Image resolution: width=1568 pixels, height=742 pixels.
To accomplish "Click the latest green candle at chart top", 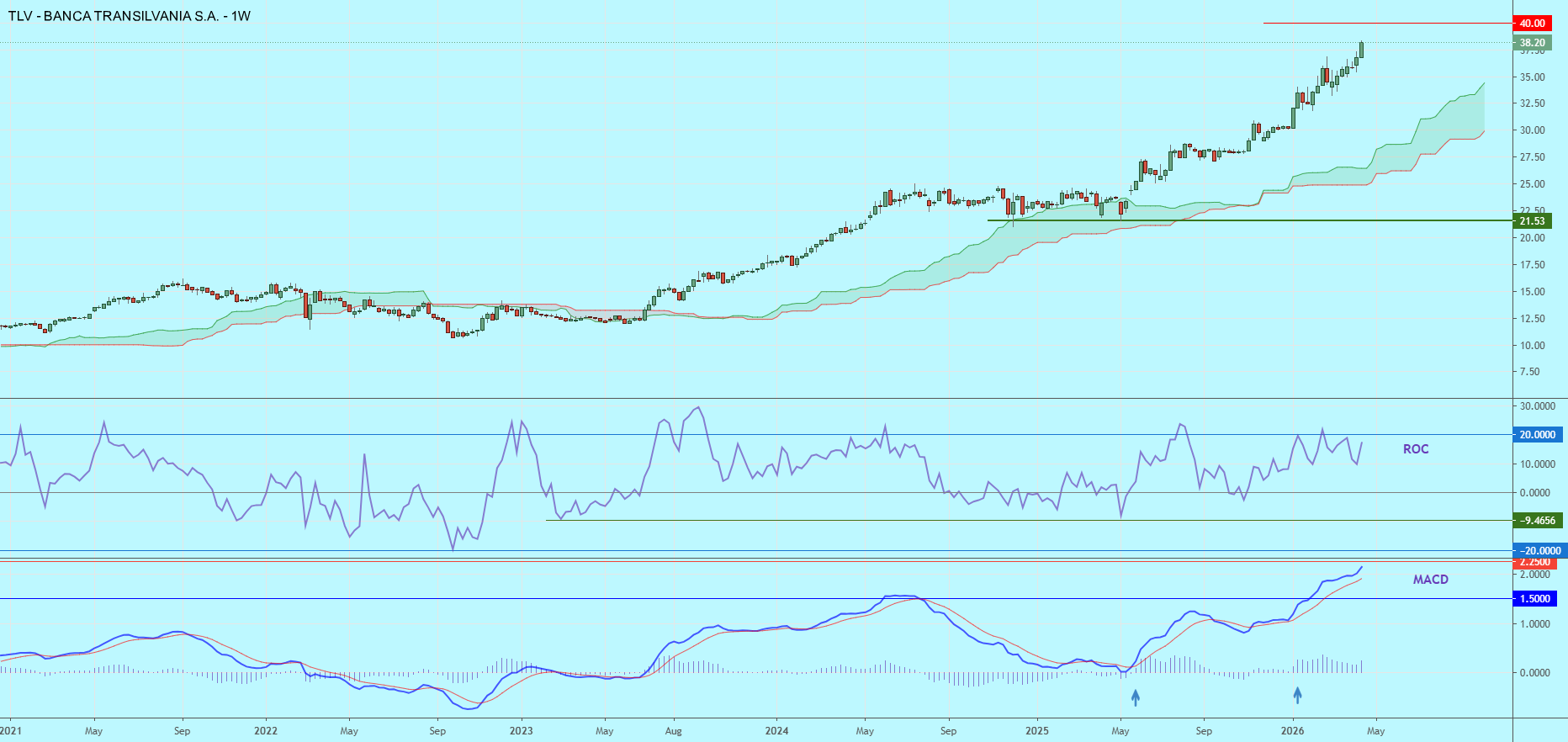I will point(1361,50).
